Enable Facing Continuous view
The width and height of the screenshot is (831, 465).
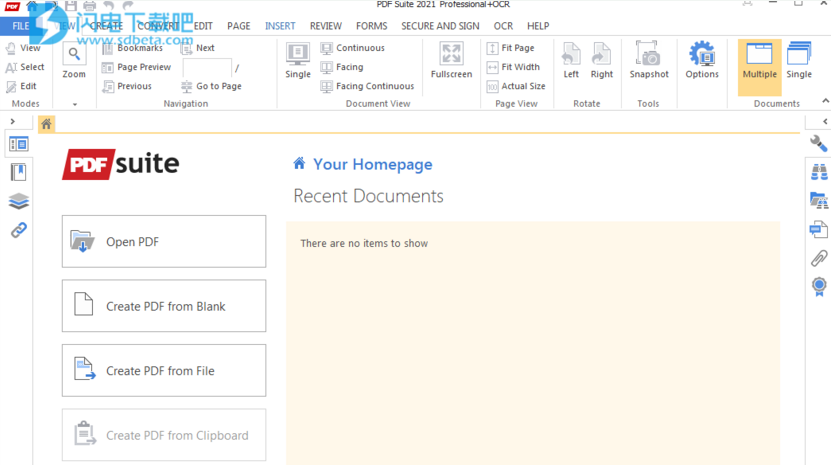tap(368, 86)
